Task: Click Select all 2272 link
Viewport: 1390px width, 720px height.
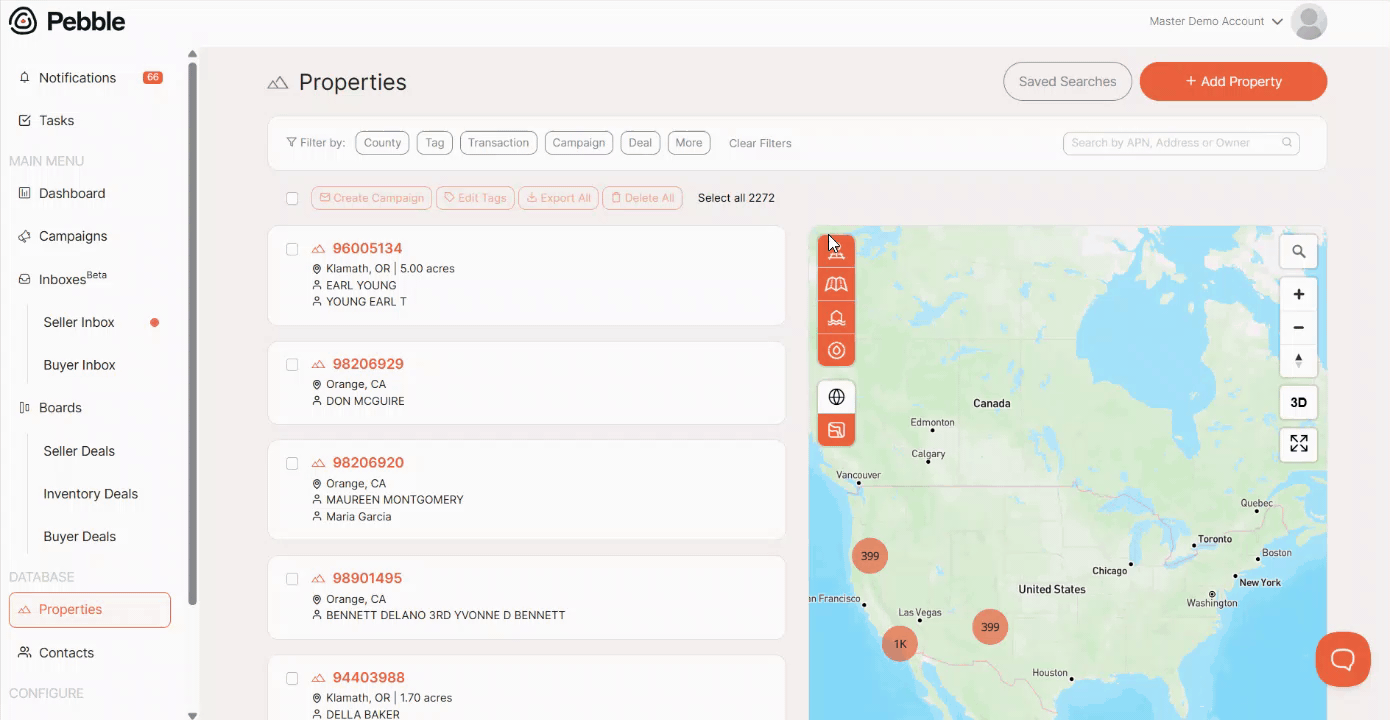Action: click(736, 198)
